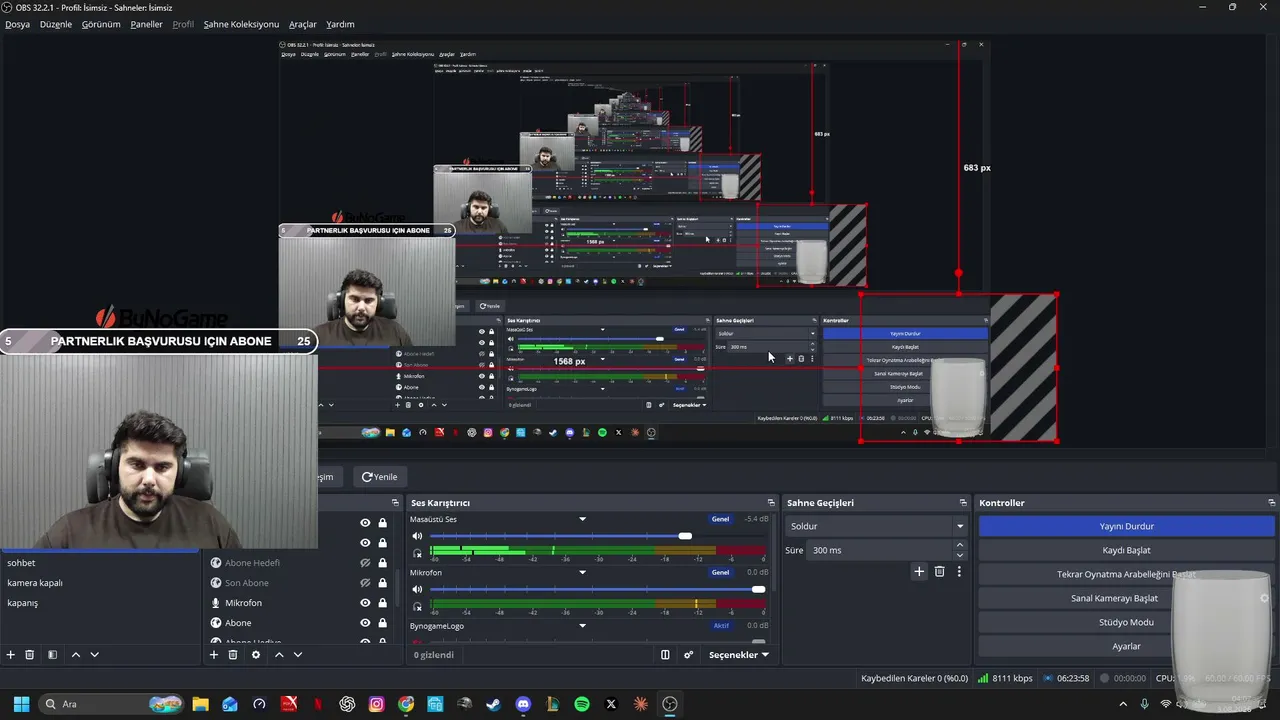Open the Görünüm menu

(x=101, y=24)
